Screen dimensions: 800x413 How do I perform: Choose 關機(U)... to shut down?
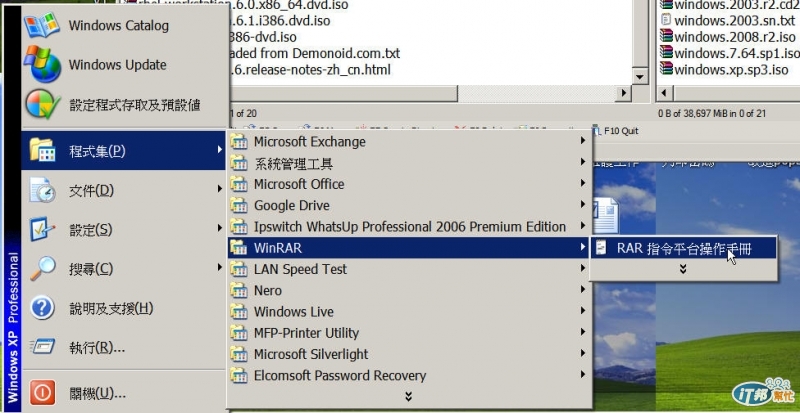[124, 393]
